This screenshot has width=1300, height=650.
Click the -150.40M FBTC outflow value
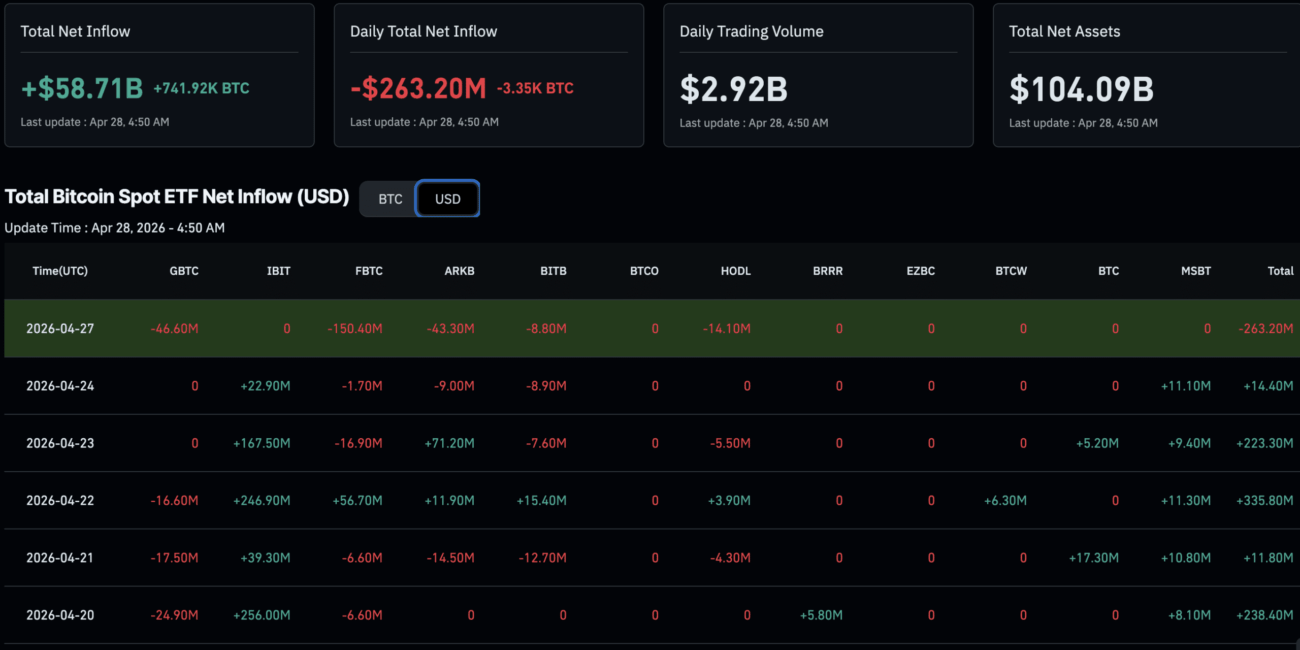pyautogui.click(x=354, y=328)
